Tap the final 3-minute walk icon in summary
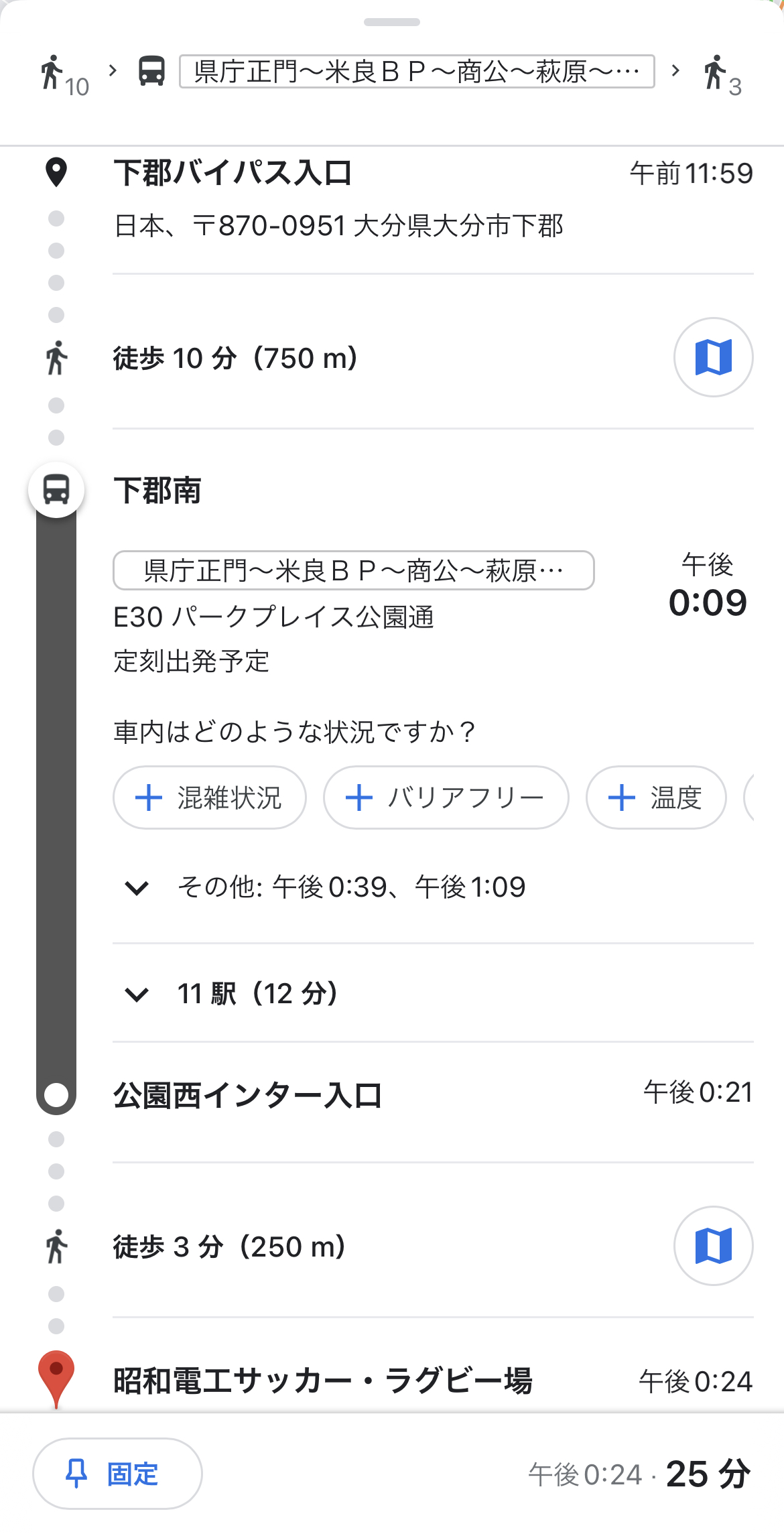This screenshot has width=784, height=1534. click(720, 74)
